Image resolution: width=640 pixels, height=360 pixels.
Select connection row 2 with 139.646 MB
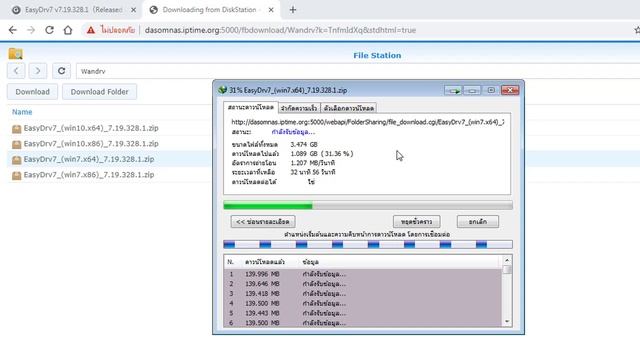(363, 284)
